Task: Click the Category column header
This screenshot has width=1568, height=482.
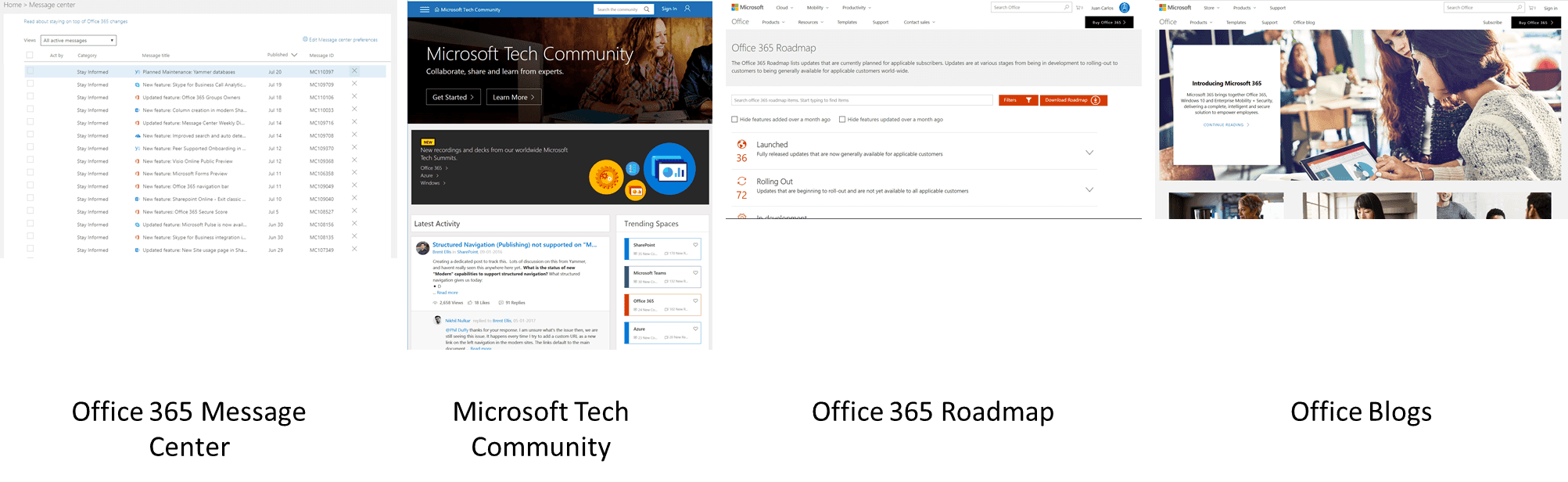Action: 87,56
